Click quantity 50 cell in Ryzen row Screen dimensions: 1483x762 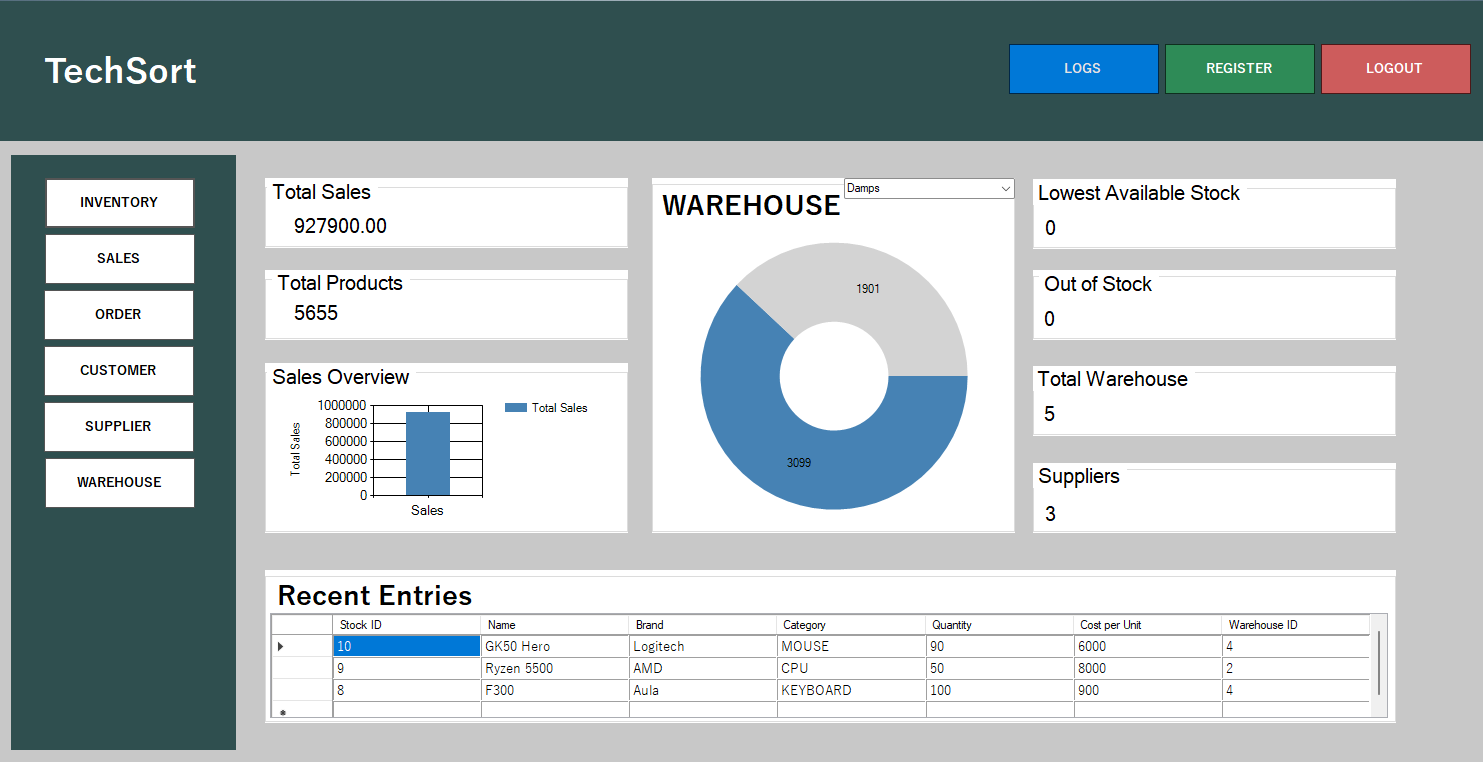pos(1000,669)
